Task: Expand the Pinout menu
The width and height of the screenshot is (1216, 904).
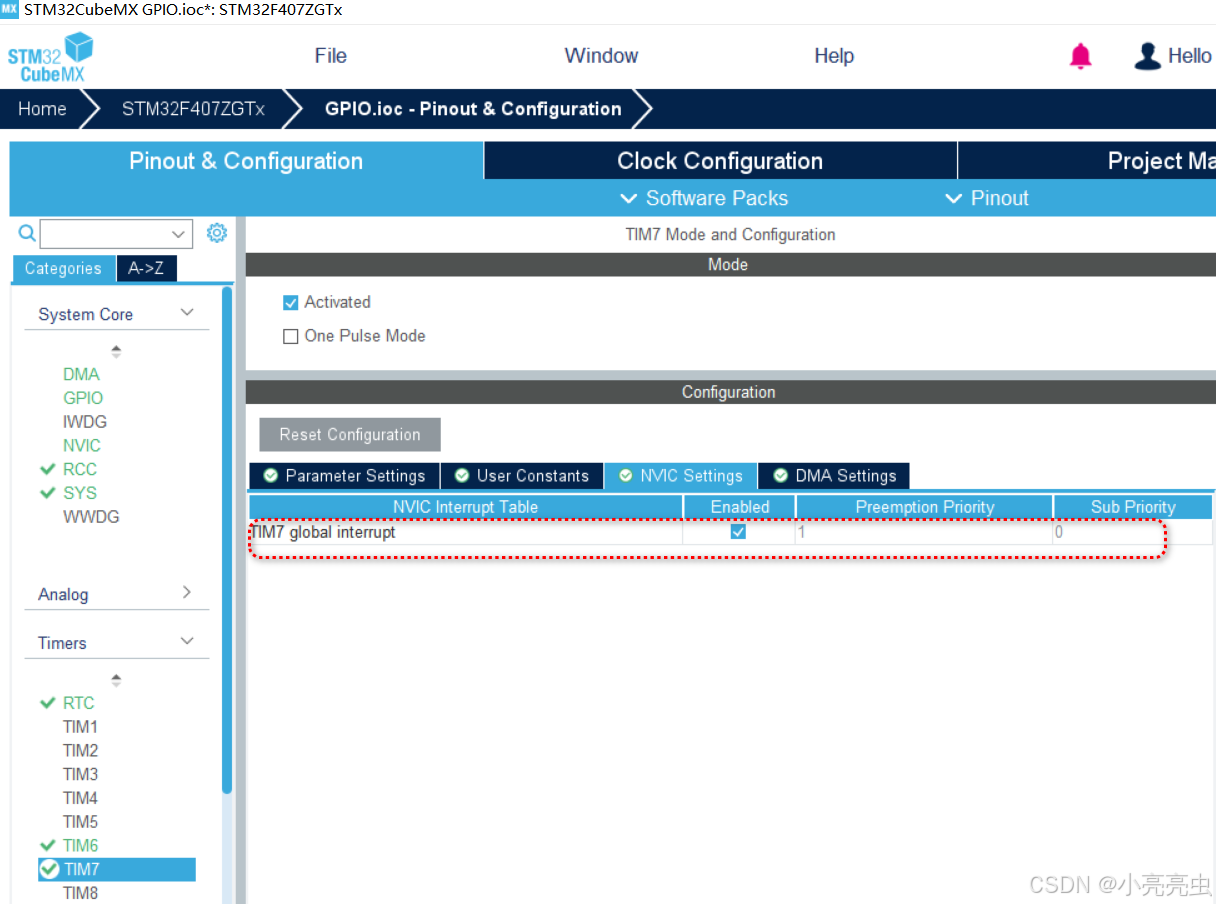Action: (x=987, y=198)
